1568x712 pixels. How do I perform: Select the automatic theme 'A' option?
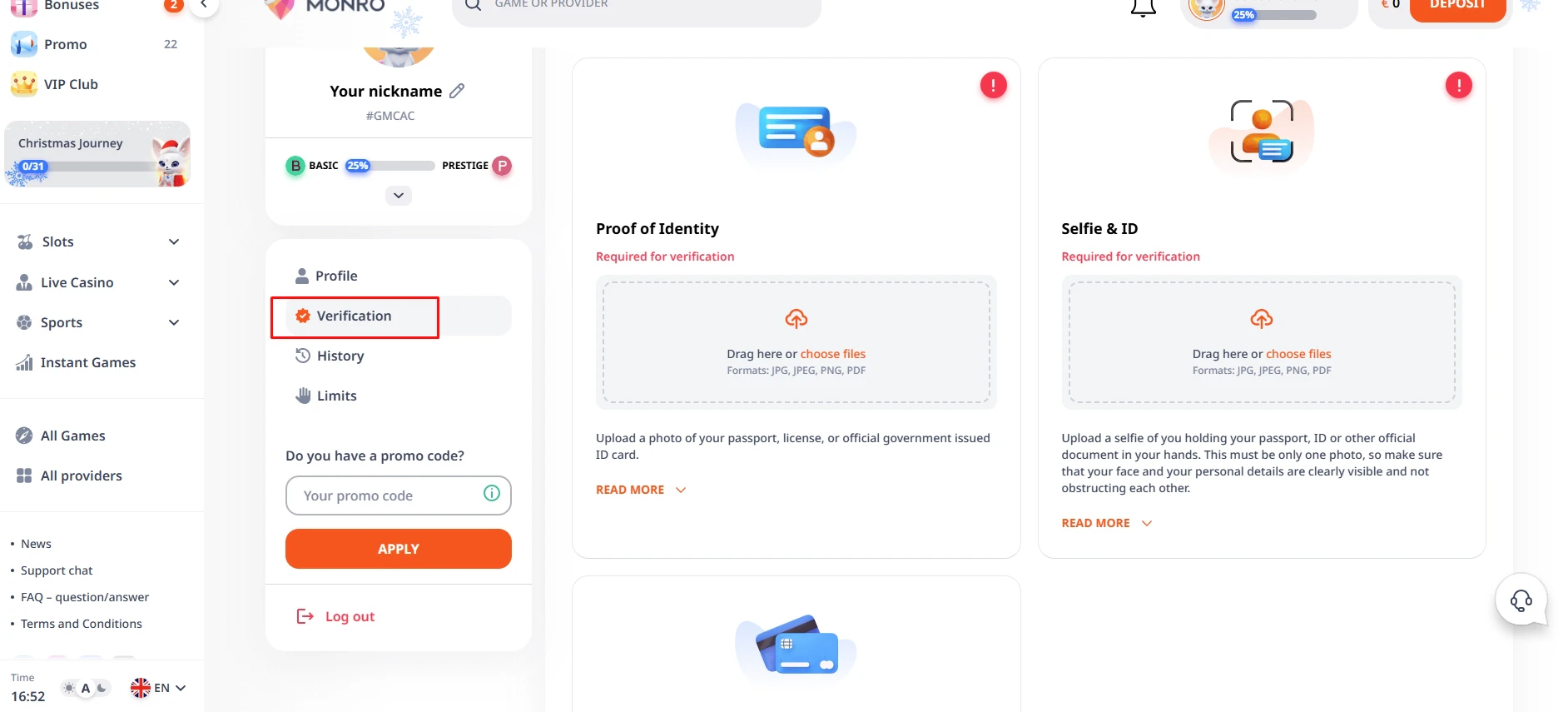click(x=85, y=688)
